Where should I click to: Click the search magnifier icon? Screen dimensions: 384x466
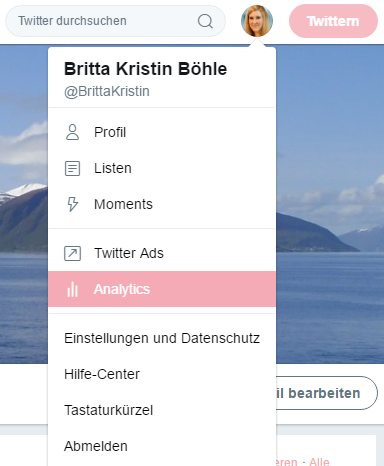point(205,21)
